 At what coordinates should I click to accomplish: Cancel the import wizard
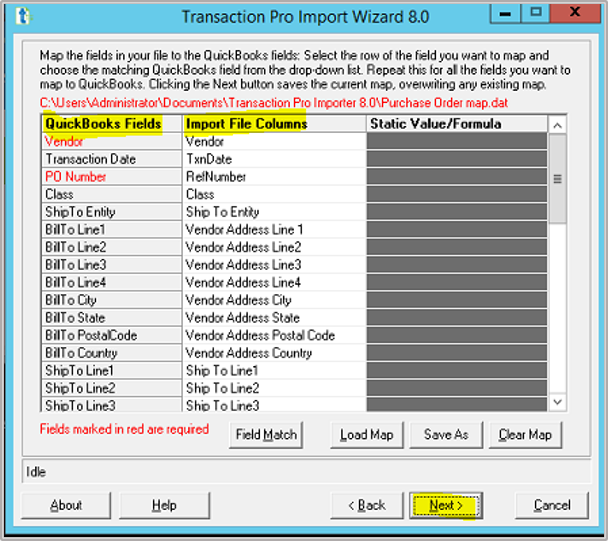552,506
